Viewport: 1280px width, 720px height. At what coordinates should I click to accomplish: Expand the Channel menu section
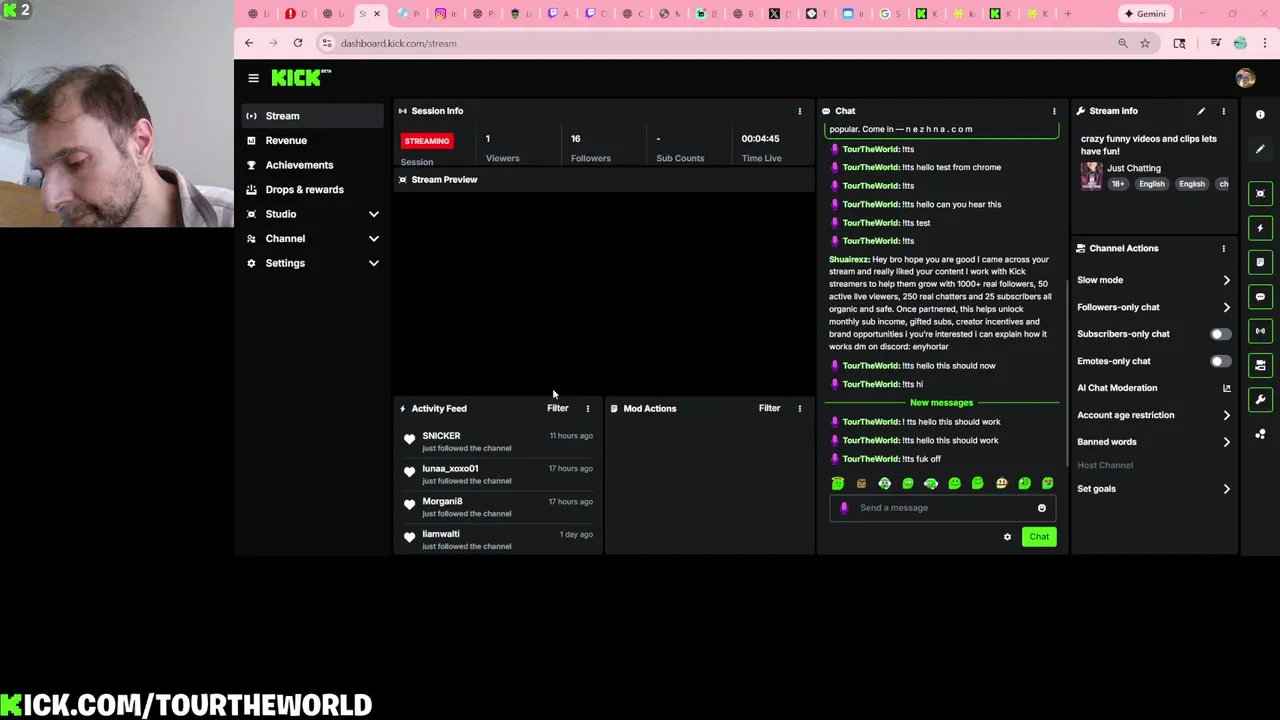pyautogui.click(x=312, y=239)
